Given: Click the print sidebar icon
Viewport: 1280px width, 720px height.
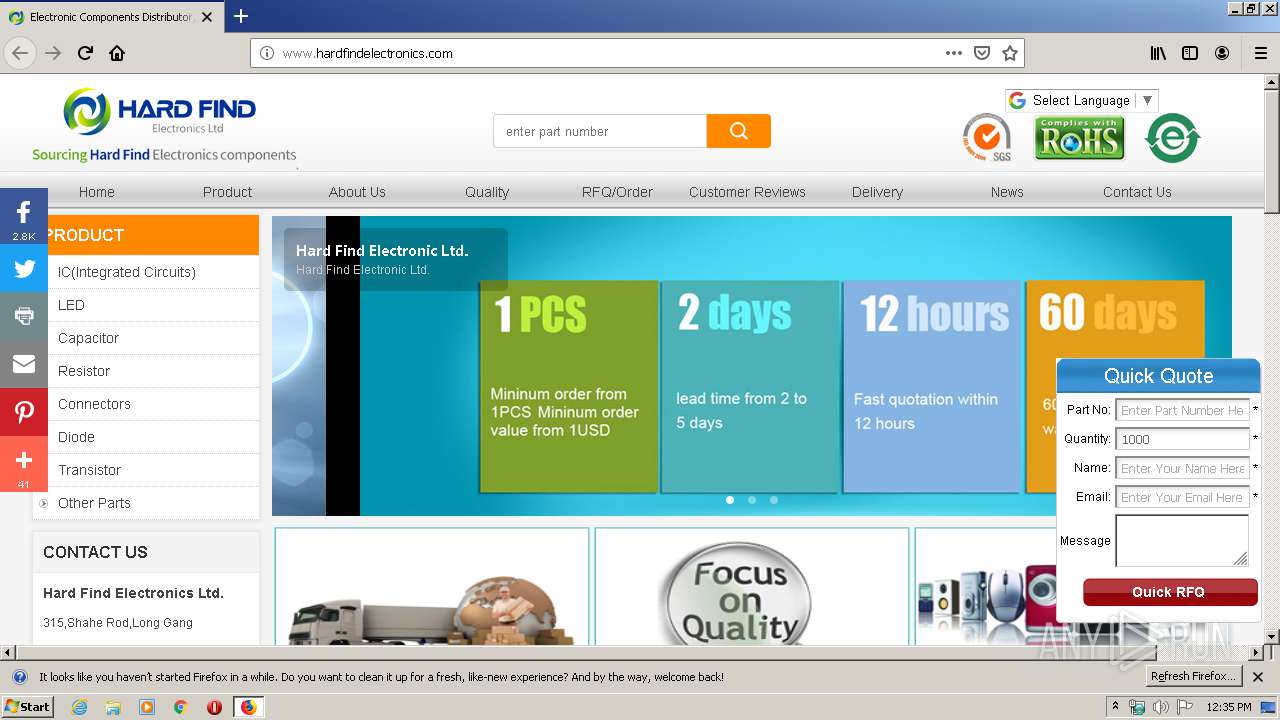Looking at the screenshot, I should (x=24, y=316).
